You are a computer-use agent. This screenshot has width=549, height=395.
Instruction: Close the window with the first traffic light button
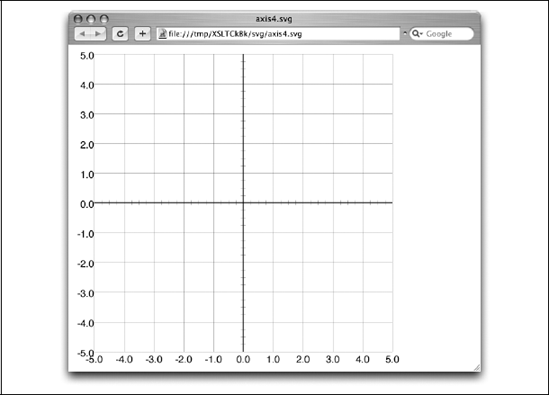tap(78, 19)
